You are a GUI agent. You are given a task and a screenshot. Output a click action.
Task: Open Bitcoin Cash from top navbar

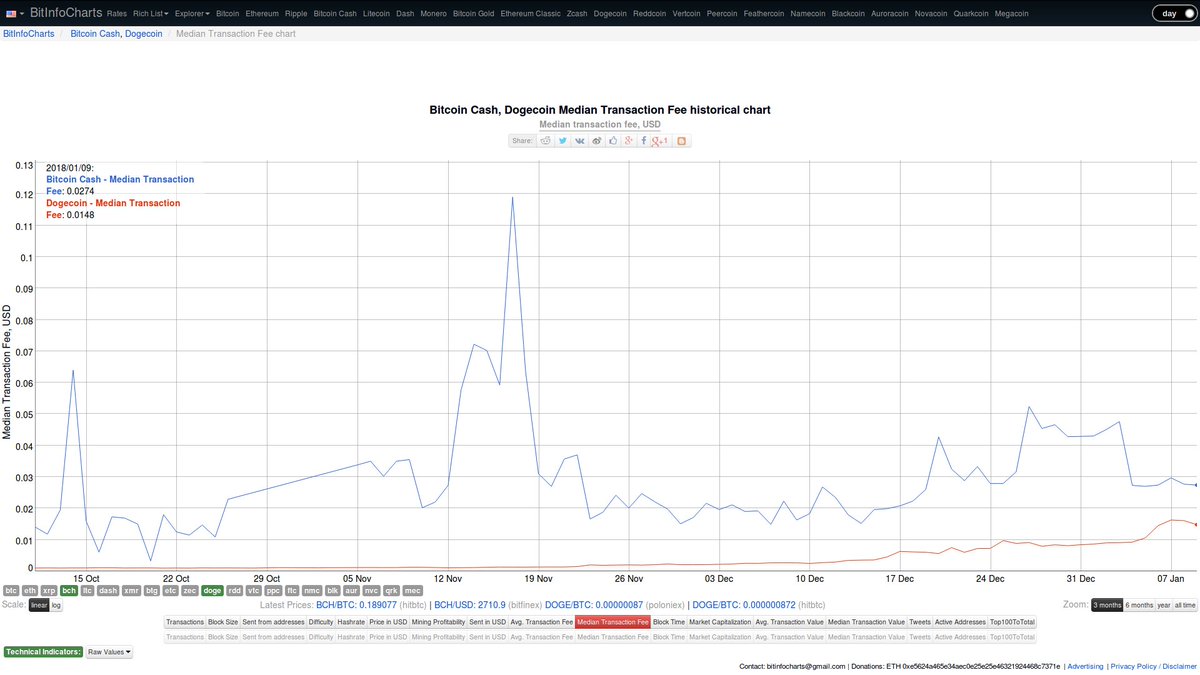(x=335, y=14)
